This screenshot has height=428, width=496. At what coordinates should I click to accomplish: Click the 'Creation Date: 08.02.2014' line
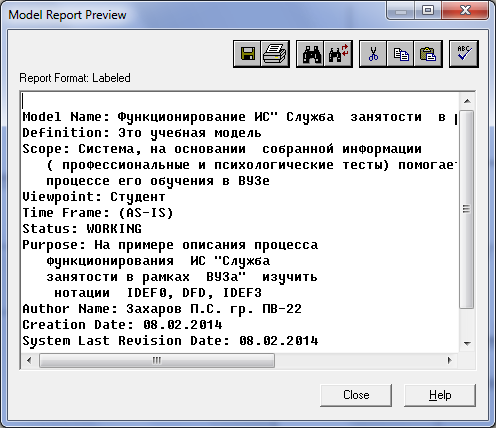[x=122, y=325]
